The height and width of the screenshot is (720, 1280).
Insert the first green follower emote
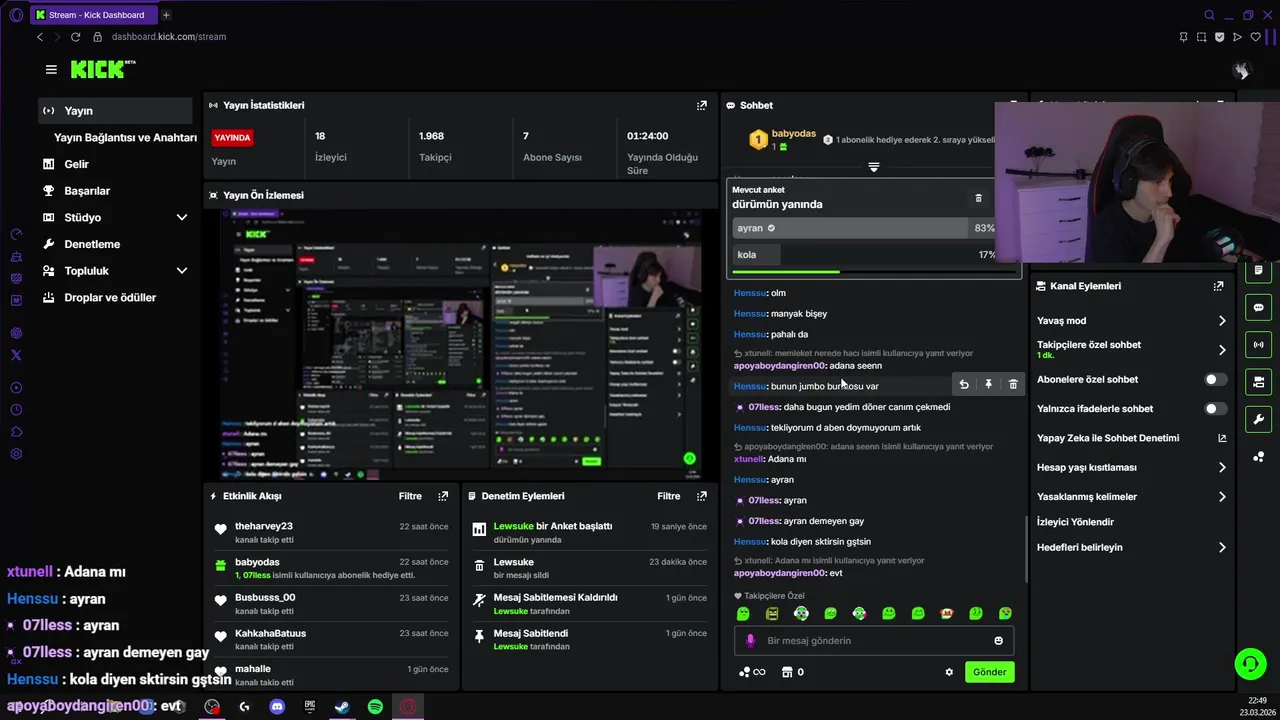(743, 613)
